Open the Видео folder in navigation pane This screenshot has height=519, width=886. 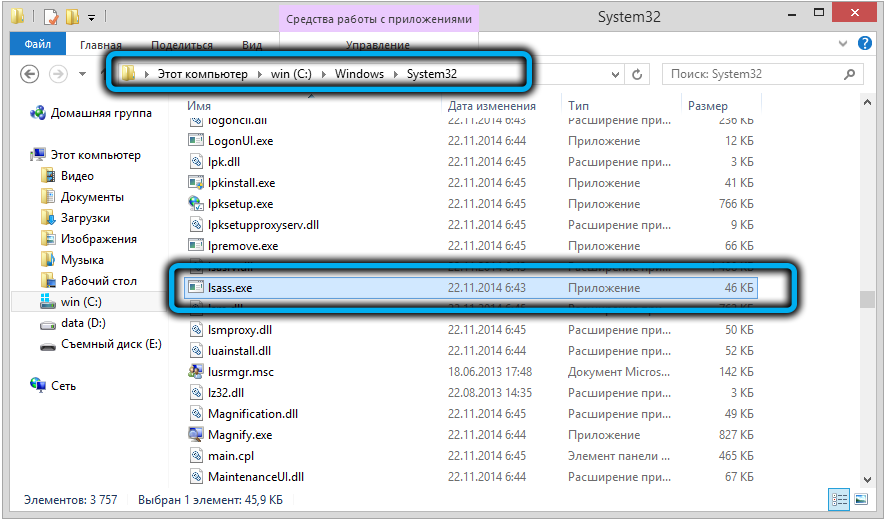tap(77, 176)
